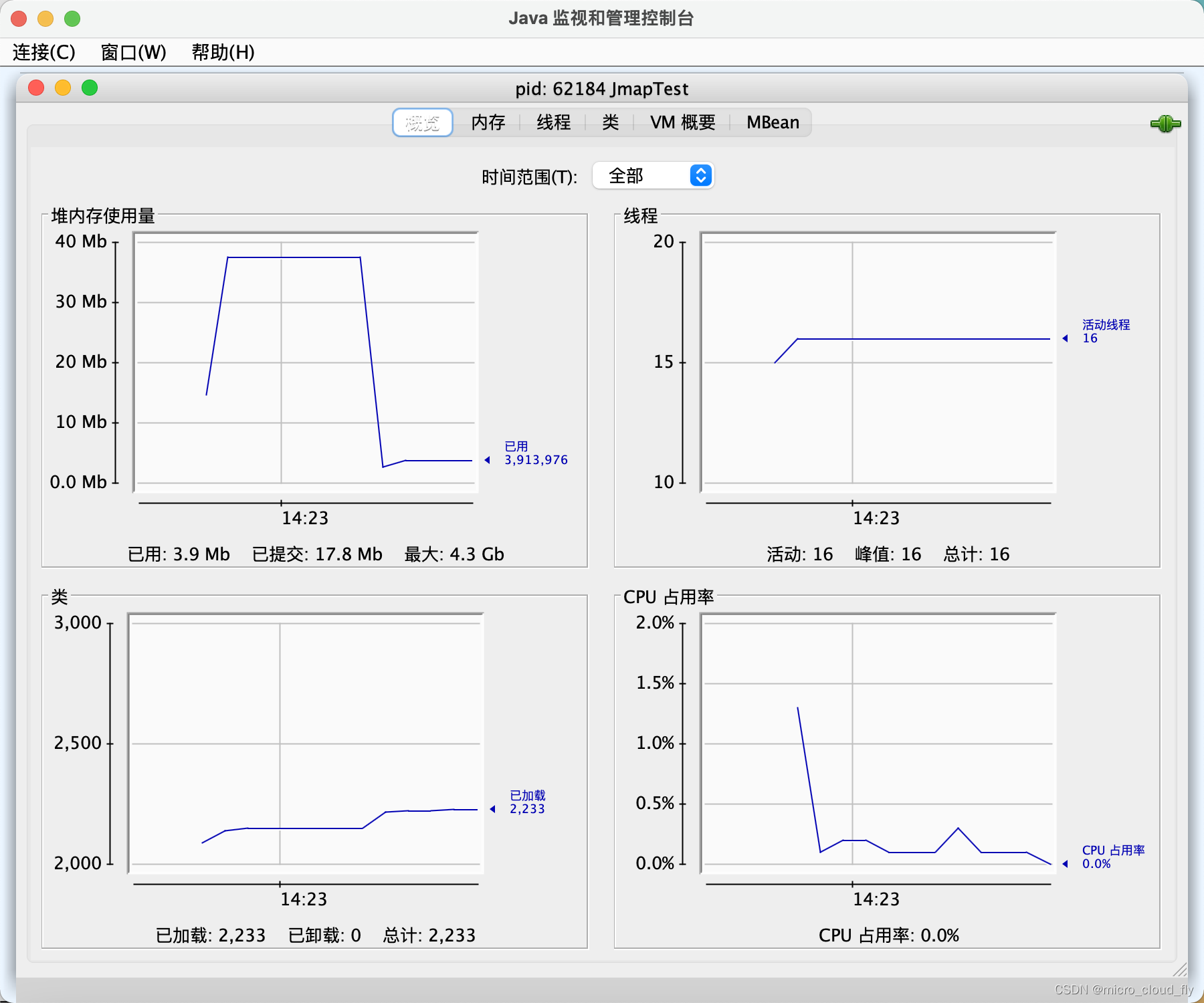1204x1003 pixels.
Task: Click the 总计: 2,233 class summary
Action: pyautogui.click(x=429, y=935)
